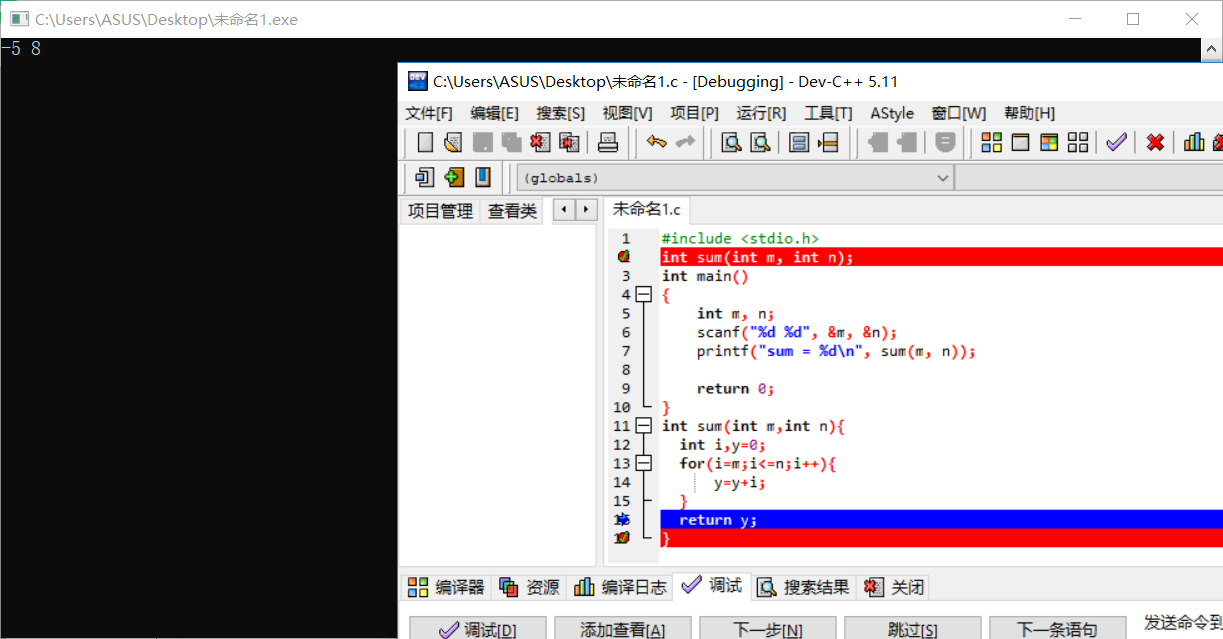Click the Undo arrow icon
Screen dimensions: 1223x639
656,142
